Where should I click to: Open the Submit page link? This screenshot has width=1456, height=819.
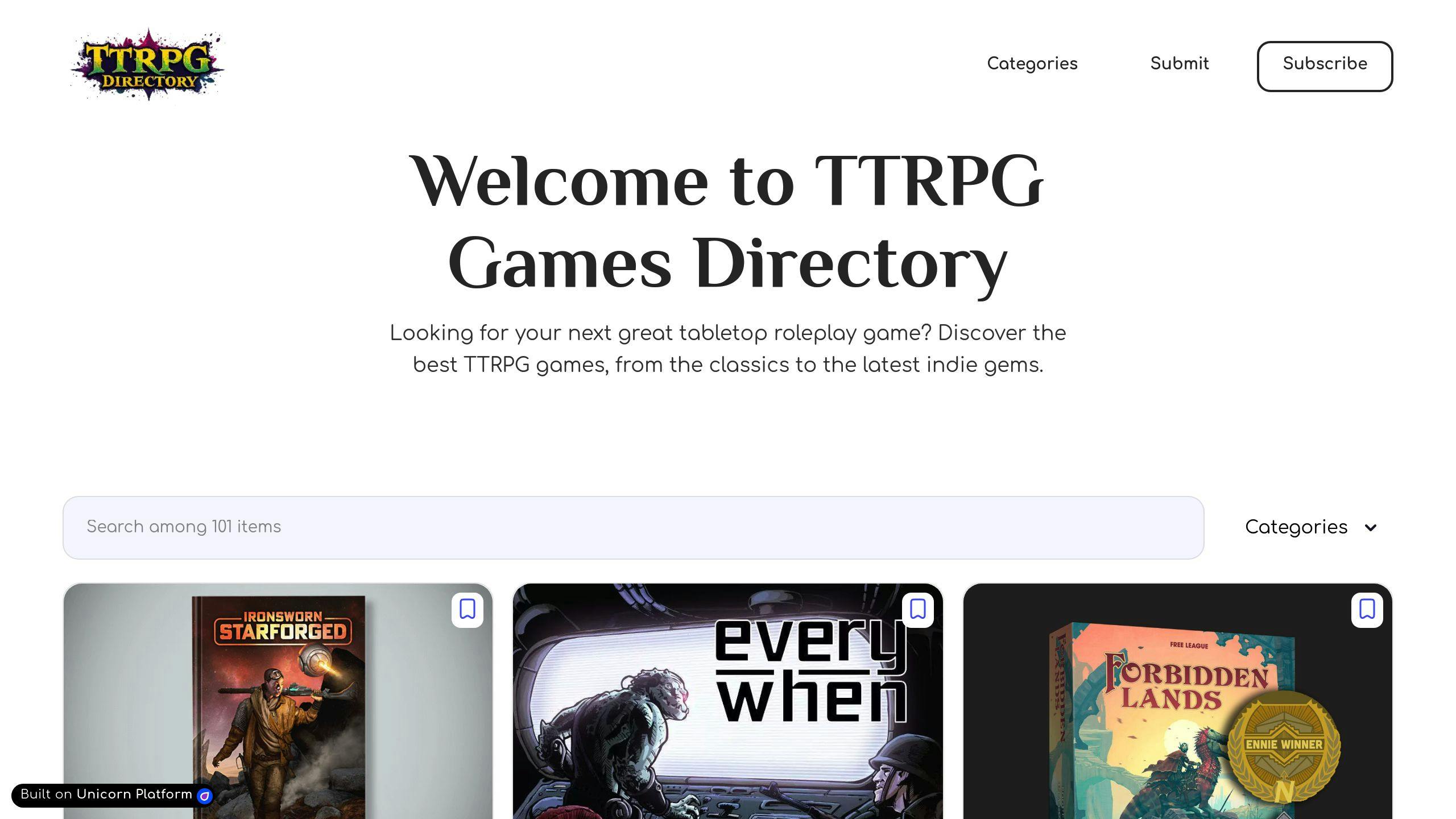(x=1180, y=64)
